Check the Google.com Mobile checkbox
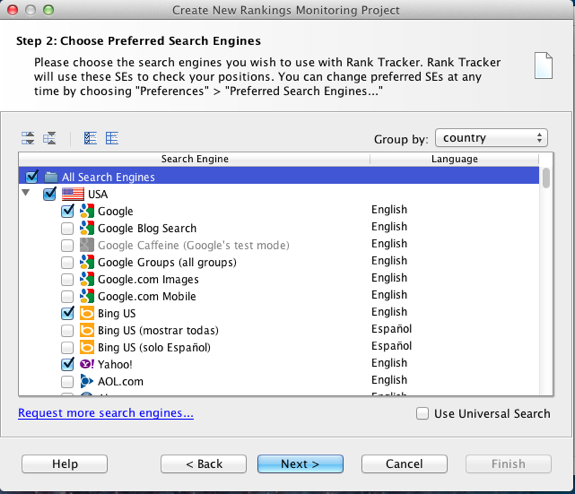The image size is (575, 494). [67, 296]
